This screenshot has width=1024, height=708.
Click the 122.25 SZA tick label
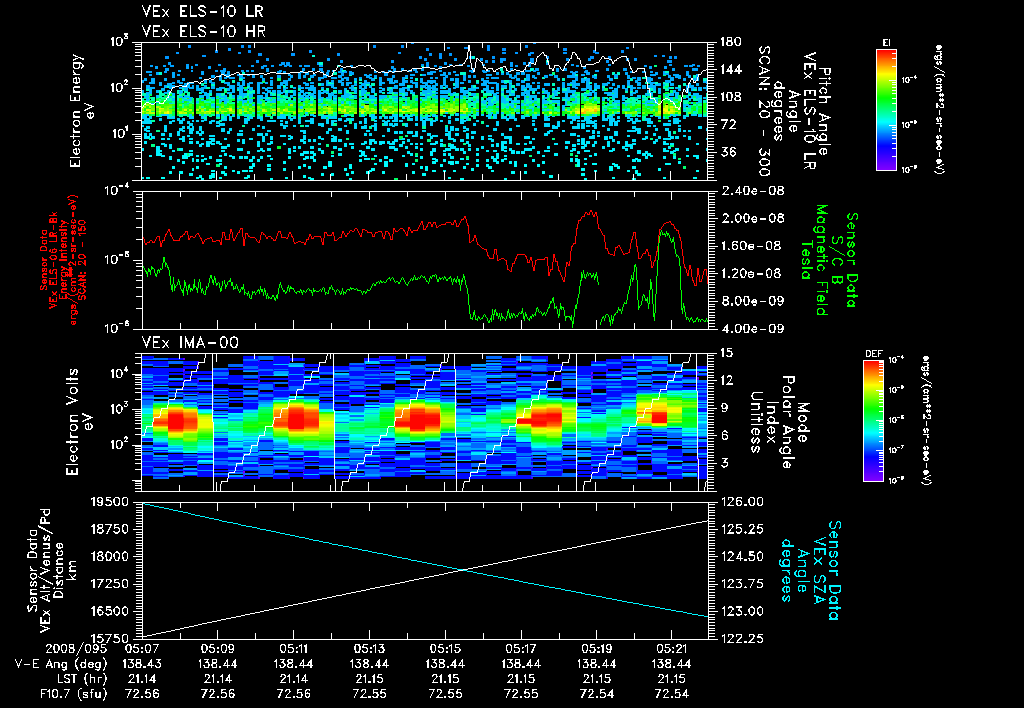click(741, 638)
